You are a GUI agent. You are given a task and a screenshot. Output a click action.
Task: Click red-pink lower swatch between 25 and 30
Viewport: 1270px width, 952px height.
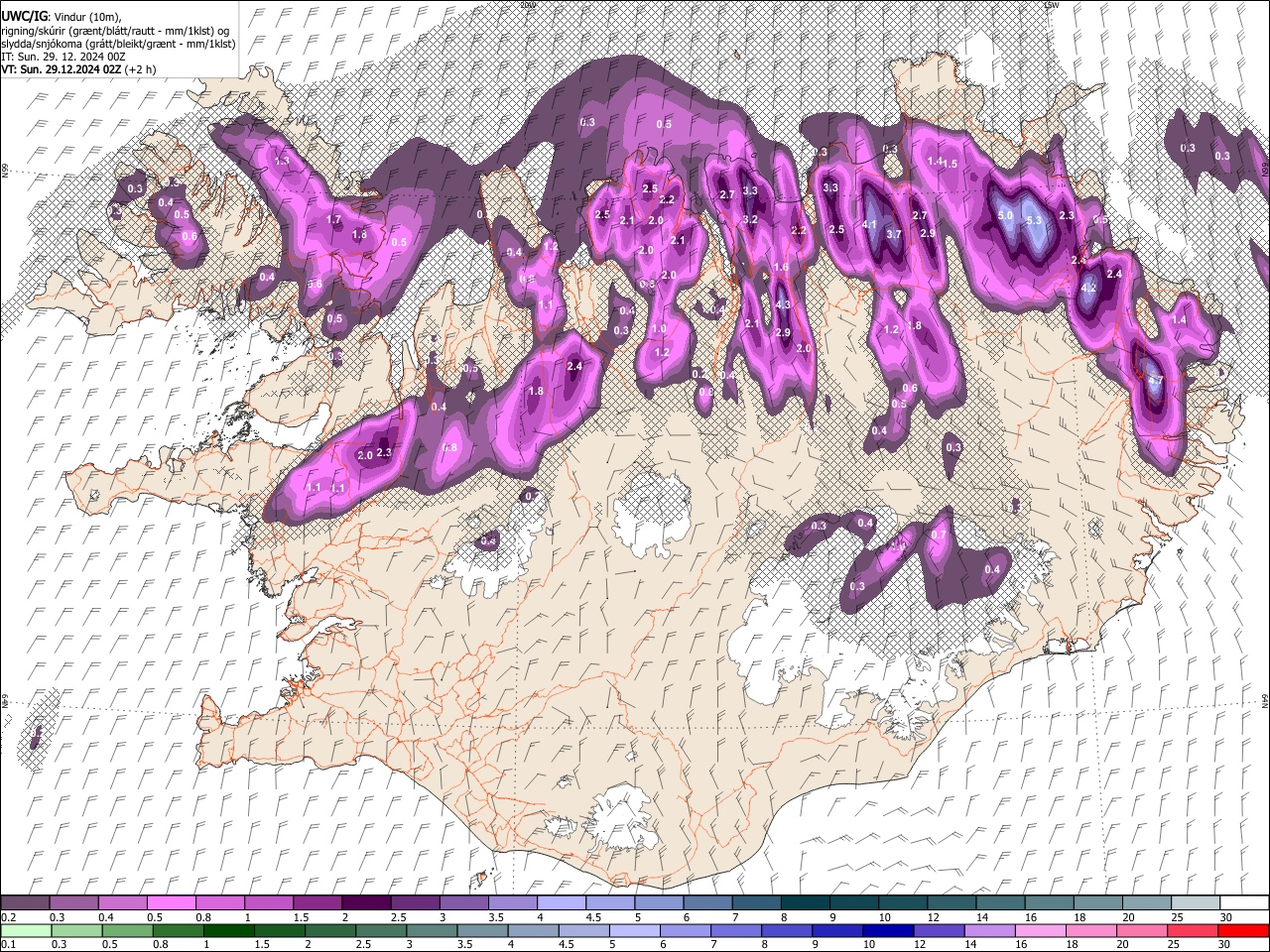1192,930
